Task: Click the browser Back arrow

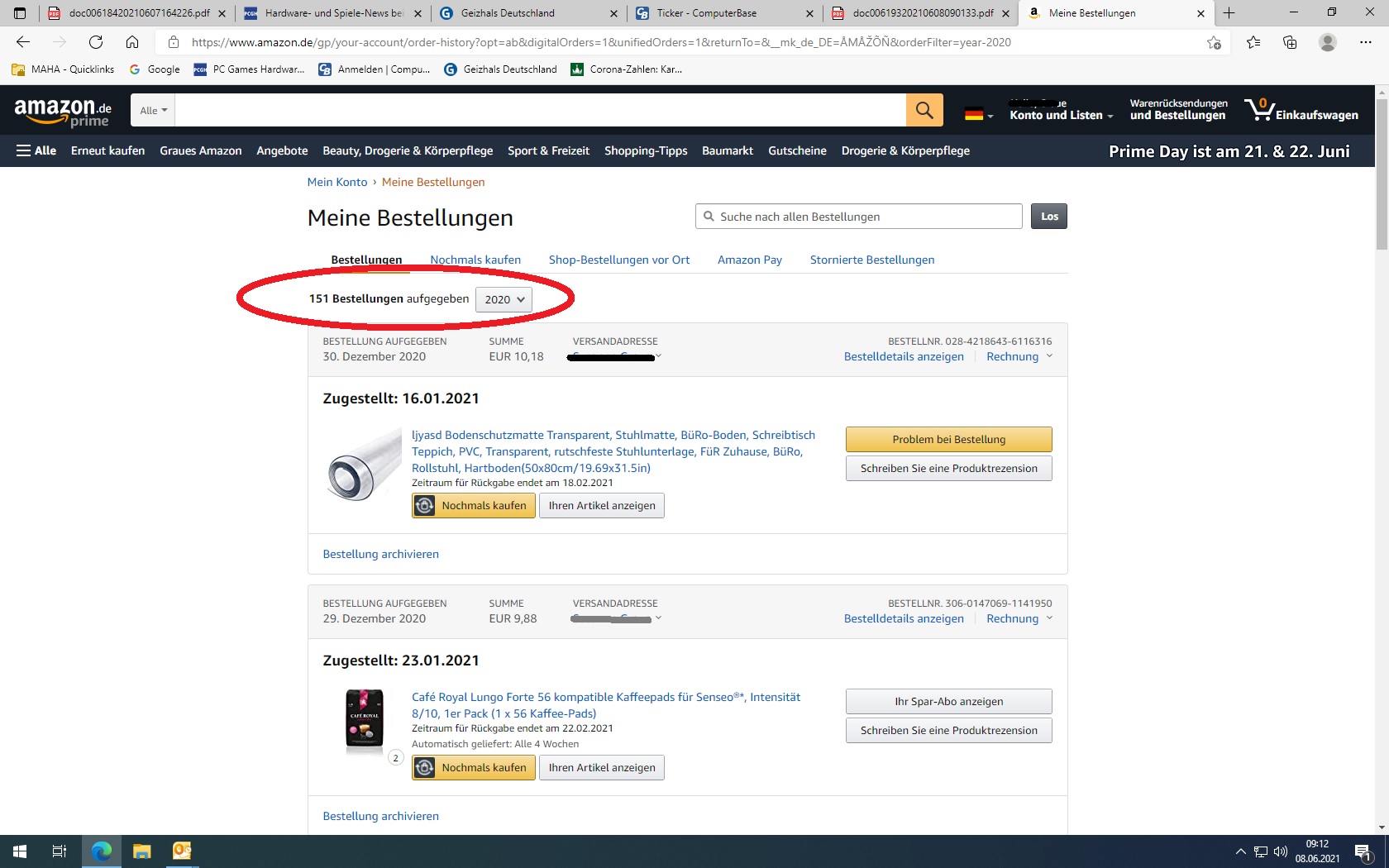Action: click(x=23, y=42)
